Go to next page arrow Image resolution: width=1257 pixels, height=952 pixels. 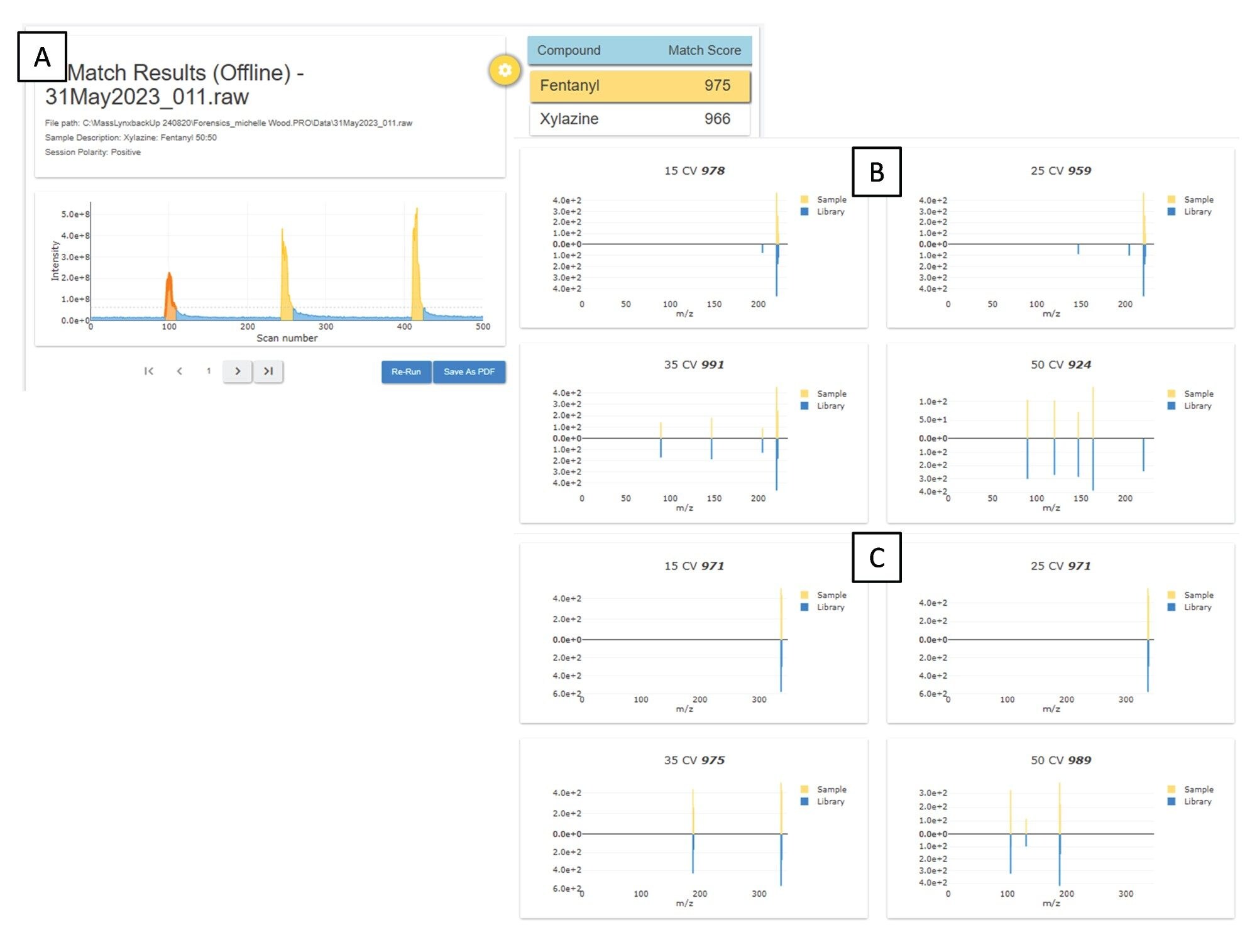click(x=238, y=371)
